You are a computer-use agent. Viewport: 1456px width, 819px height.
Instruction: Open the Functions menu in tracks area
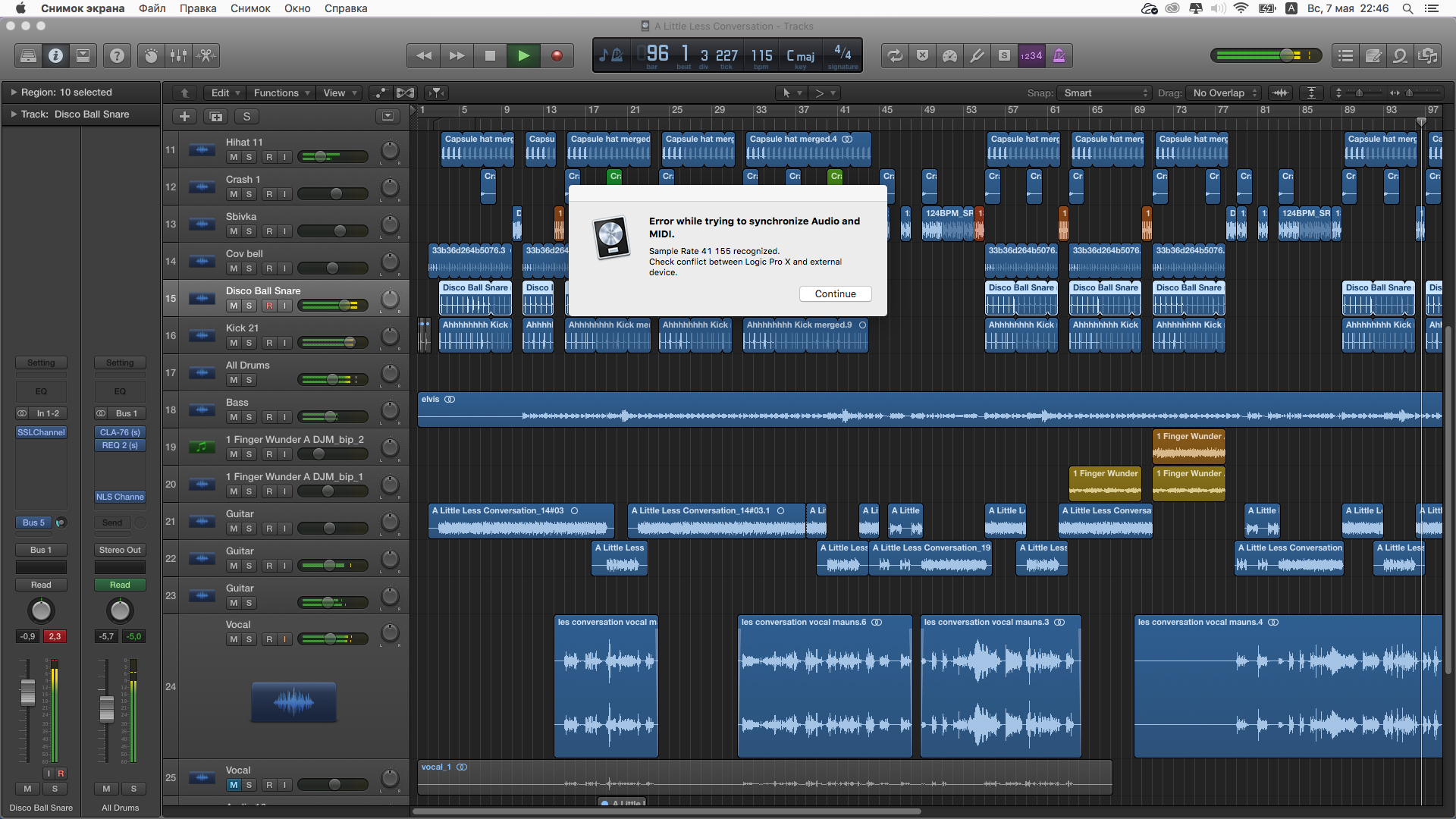(x=281, y=93)
